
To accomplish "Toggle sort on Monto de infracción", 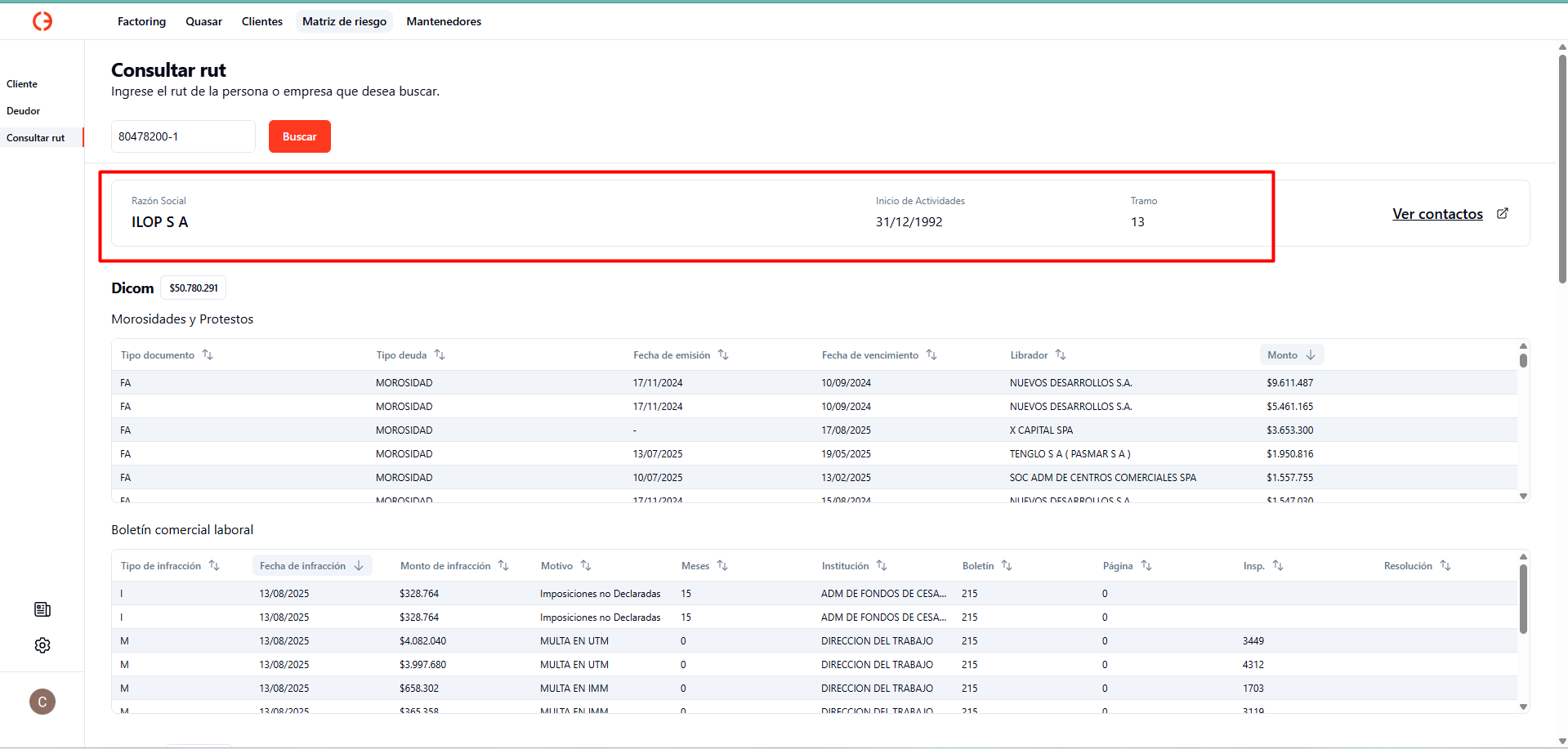I will [503, 565].
